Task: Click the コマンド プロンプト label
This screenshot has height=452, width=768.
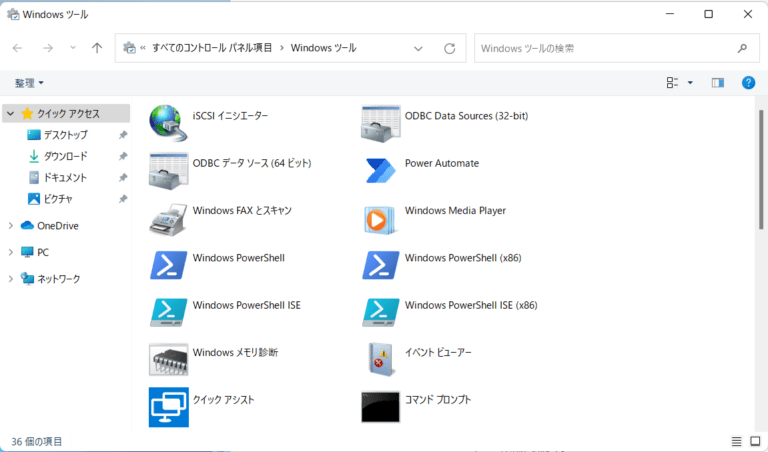Action: pyautogui.click(x=437, y=400)
